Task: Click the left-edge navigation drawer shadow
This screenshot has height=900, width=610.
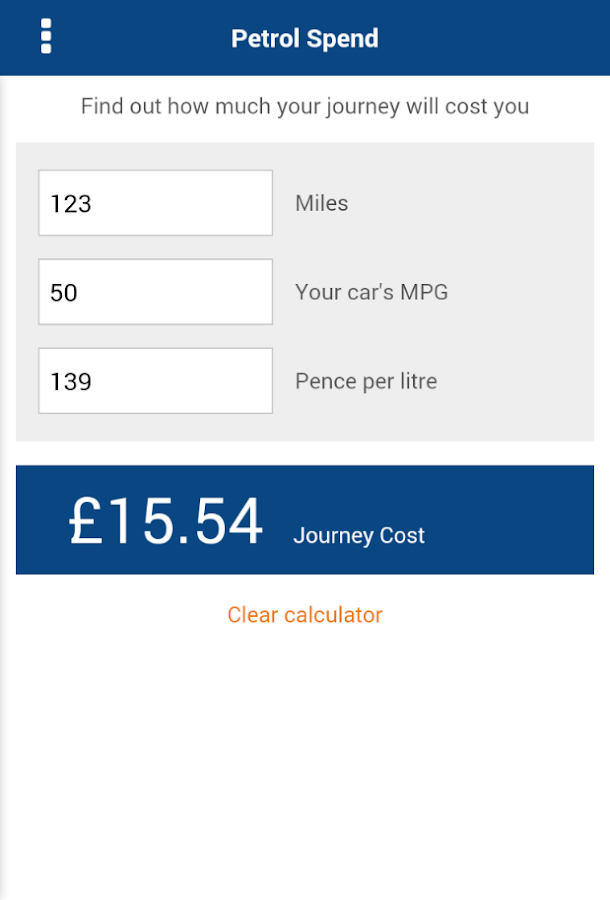Action: point(5,500)
